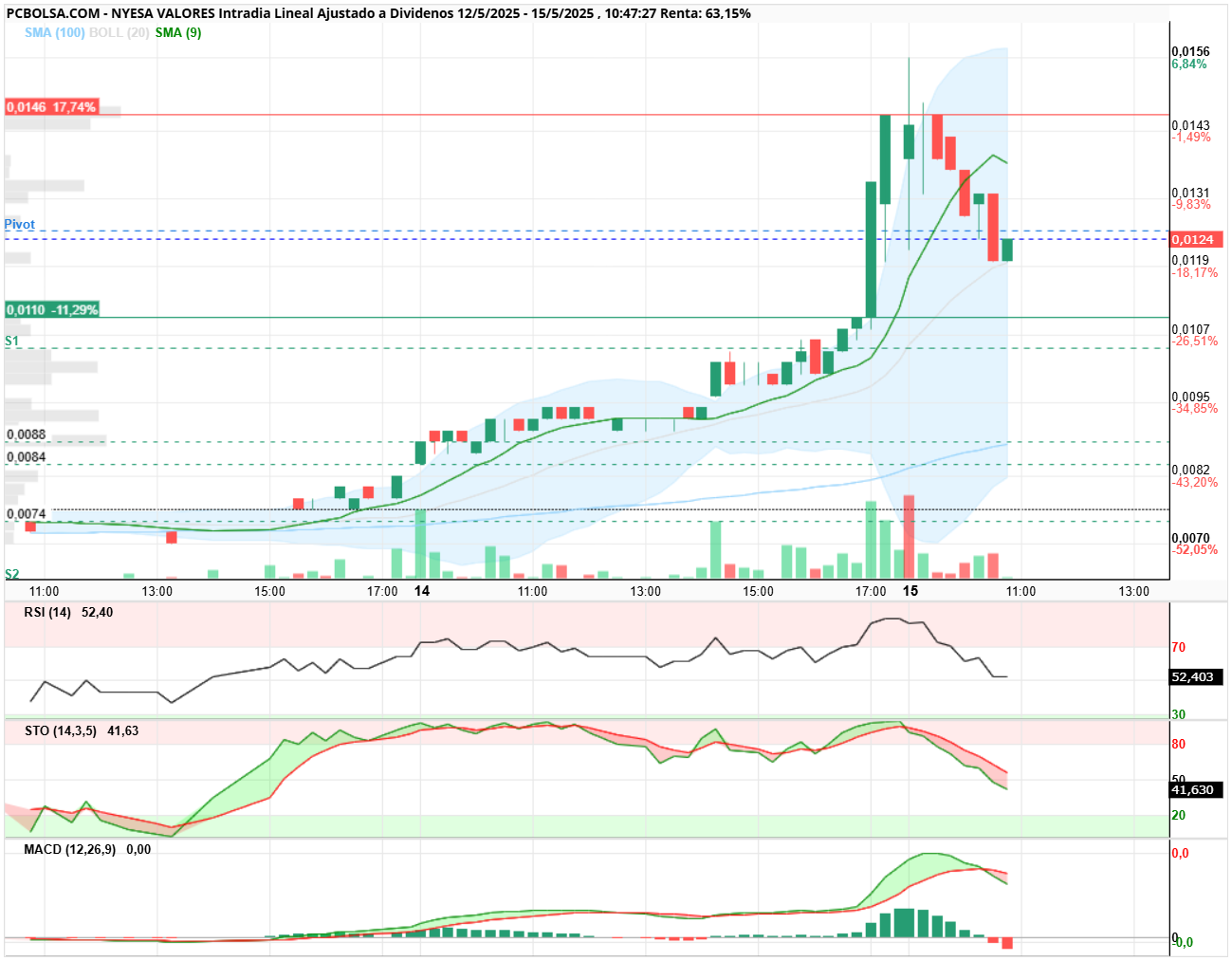Click the STO (14,3,5) indicator title

tap(61, 730)
